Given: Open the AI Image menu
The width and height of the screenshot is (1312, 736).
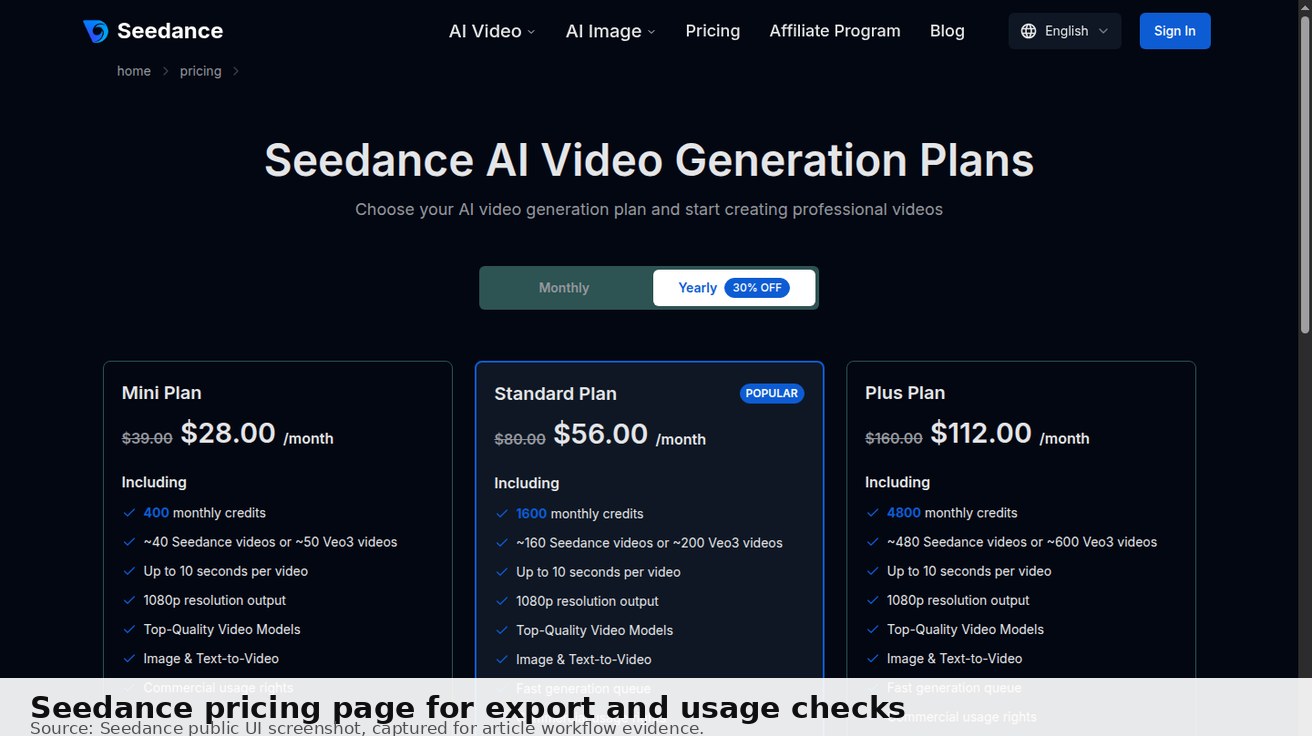Looking at the screenshot, I should [x=610, y=31].
